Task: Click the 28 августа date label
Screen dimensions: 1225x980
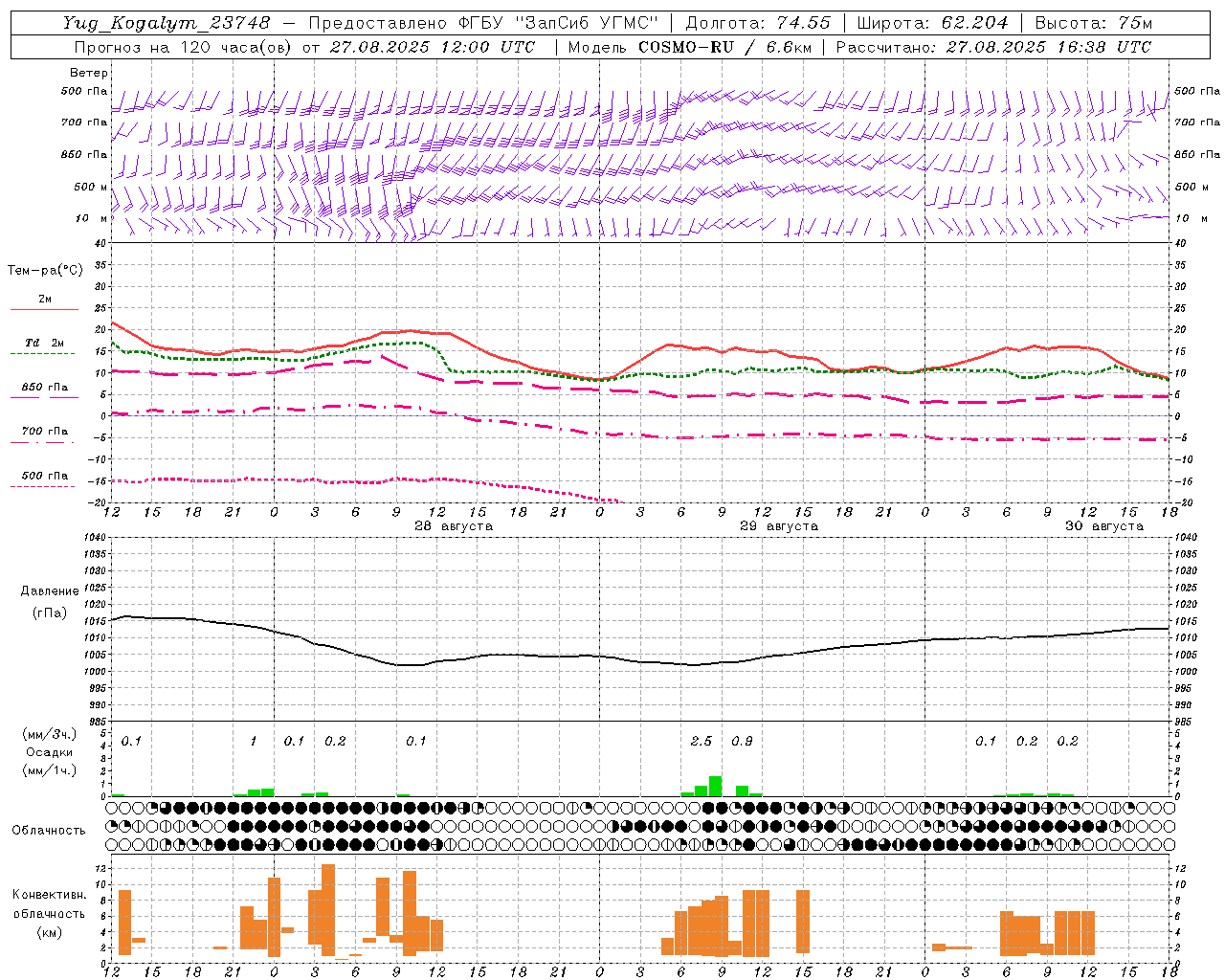Action: (454, 526)
